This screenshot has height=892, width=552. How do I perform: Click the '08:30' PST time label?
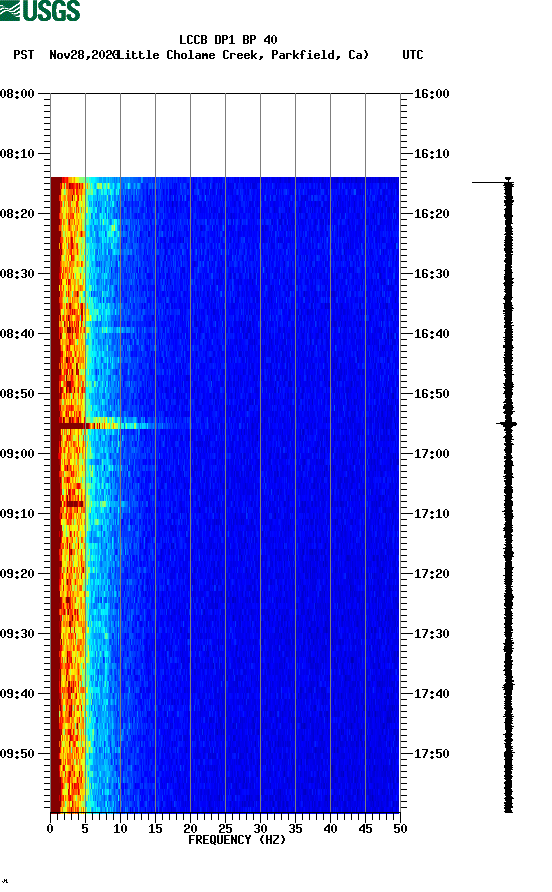(x=17, y=274)
